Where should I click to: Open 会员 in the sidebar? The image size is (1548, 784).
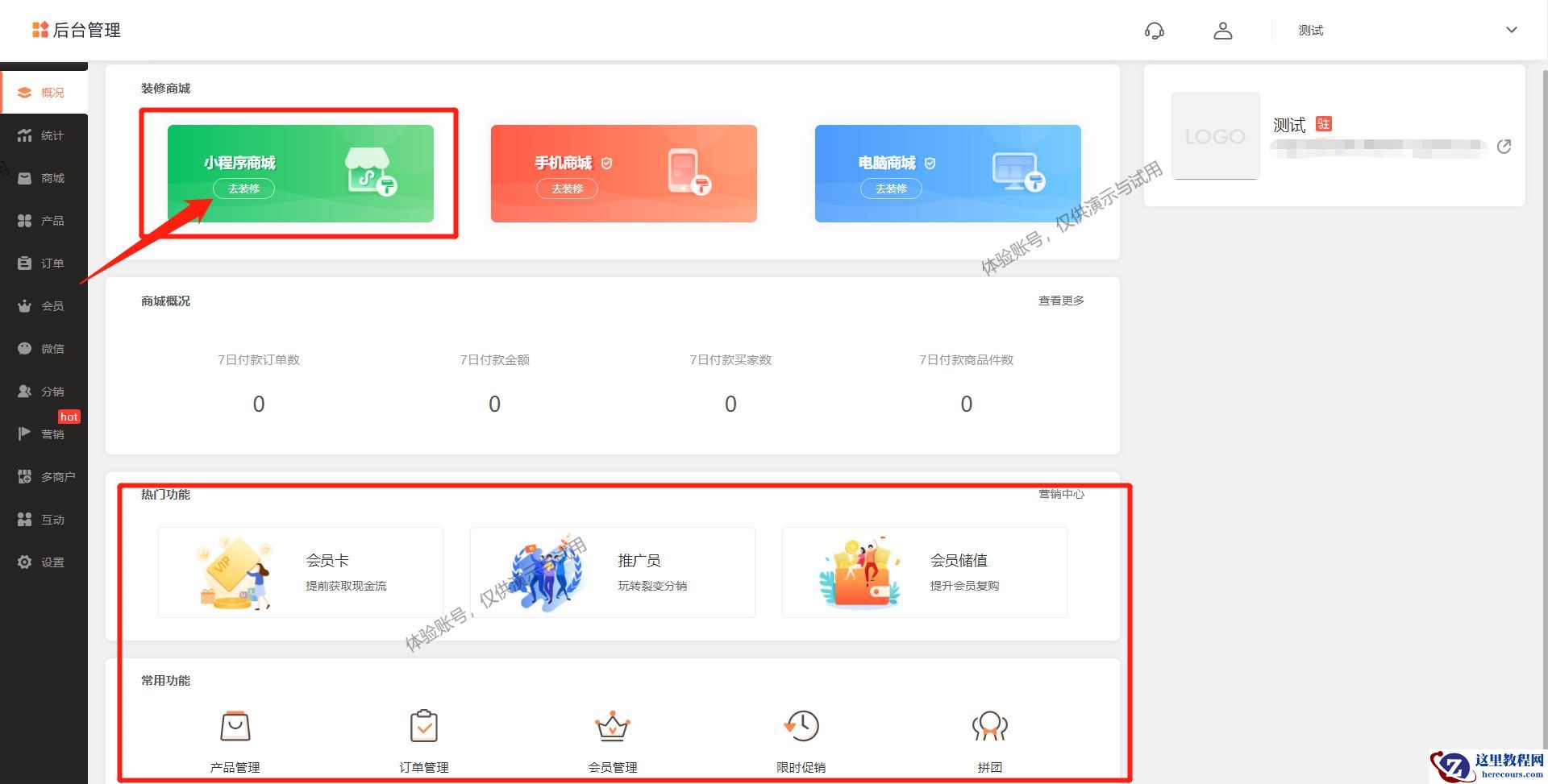tap(44, 306)
